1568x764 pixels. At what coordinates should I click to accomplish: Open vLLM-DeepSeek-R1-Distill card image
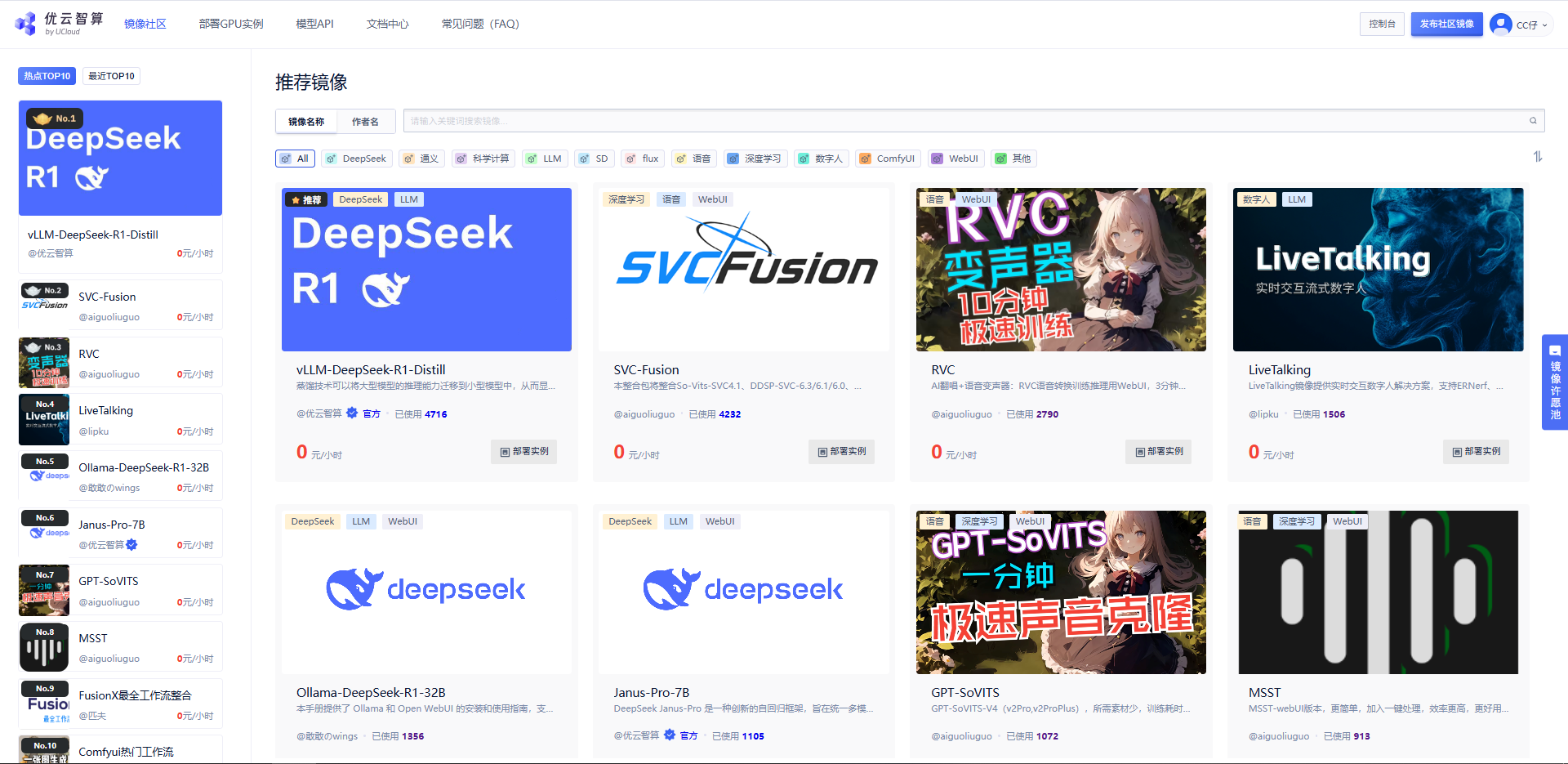point(426,270)
